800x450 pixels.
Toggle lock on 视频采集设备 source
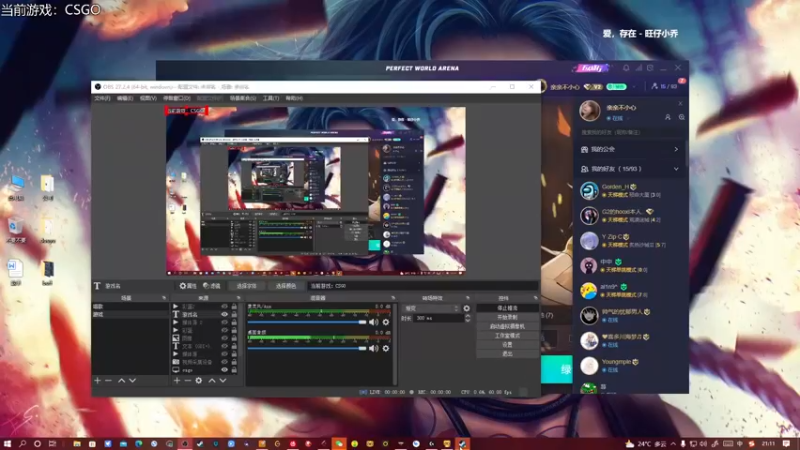234,362
